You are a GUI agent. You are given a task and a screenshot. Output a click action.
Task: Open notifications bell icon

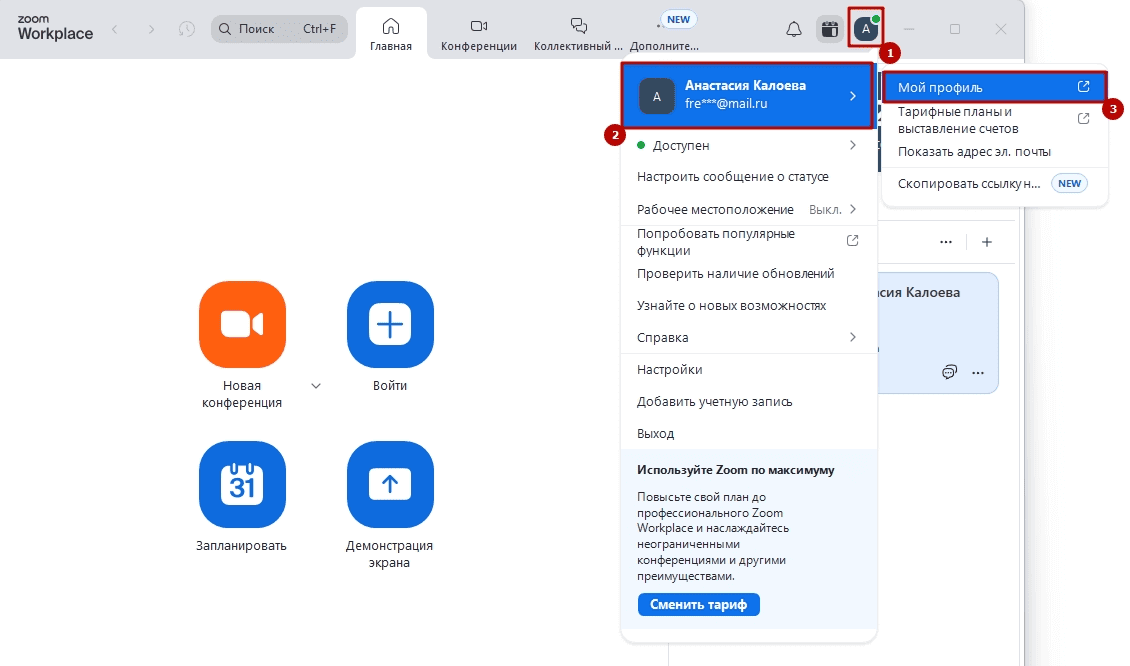pos(793,29)
